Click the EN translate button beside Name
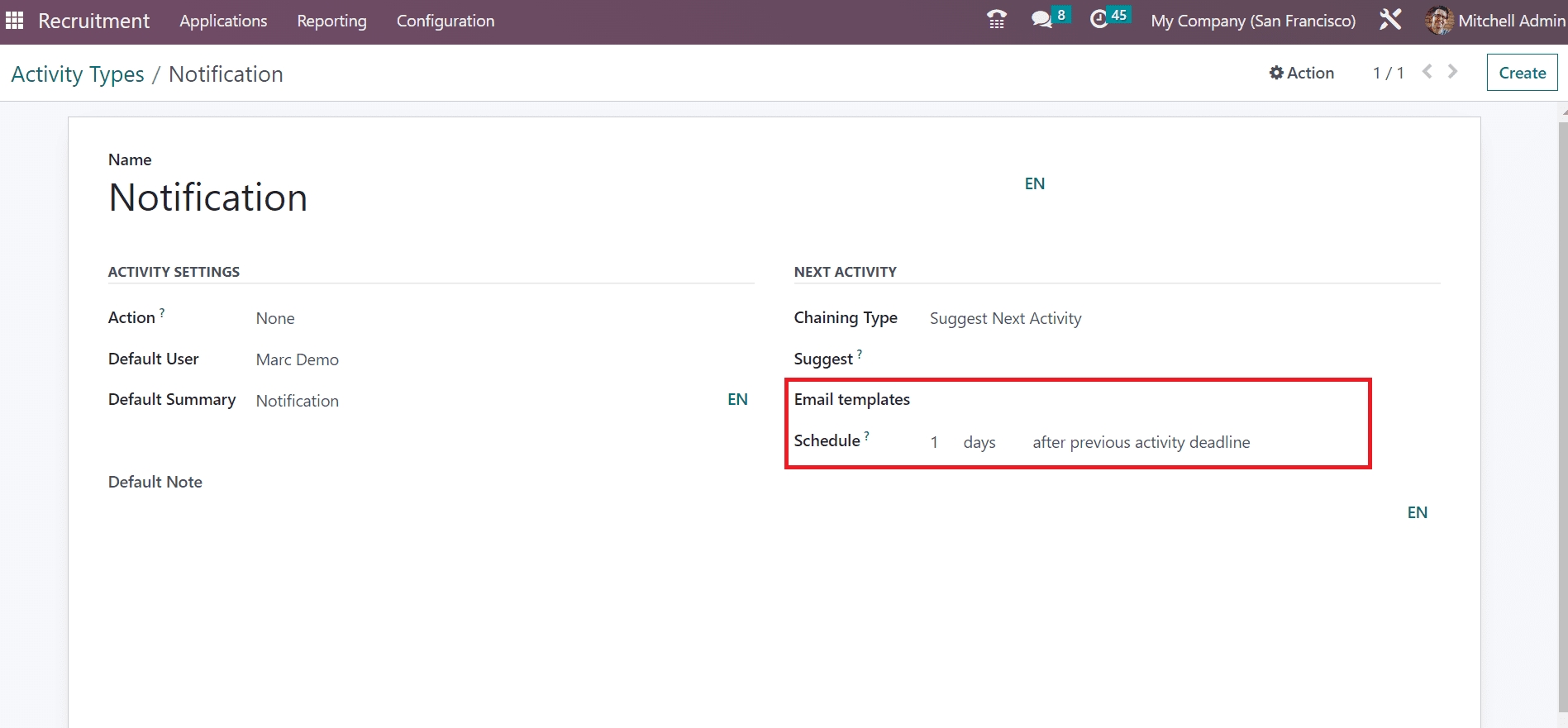Viewport: 1568px width, 728px height. pos(1035,183)
